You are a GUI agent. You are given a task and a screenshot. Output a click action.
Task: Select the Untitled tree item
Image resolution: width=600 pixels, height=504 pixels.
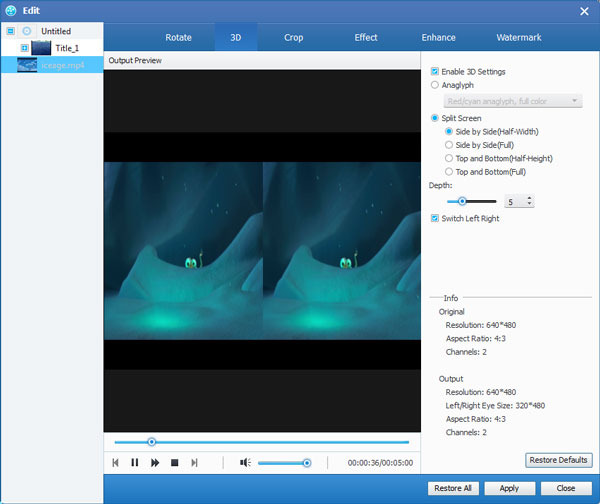52,31
